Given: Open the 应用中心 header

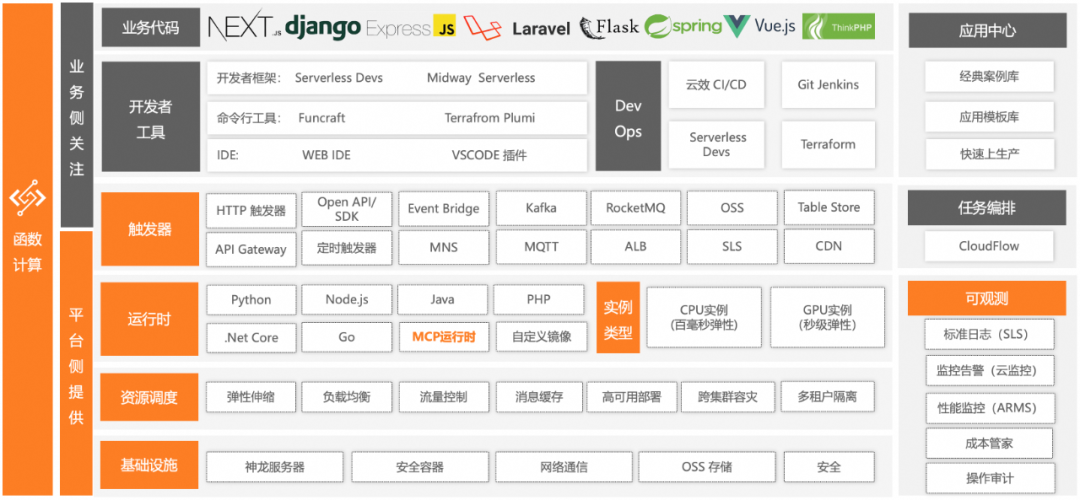Looking at the screenshot, I should point(987,30).
